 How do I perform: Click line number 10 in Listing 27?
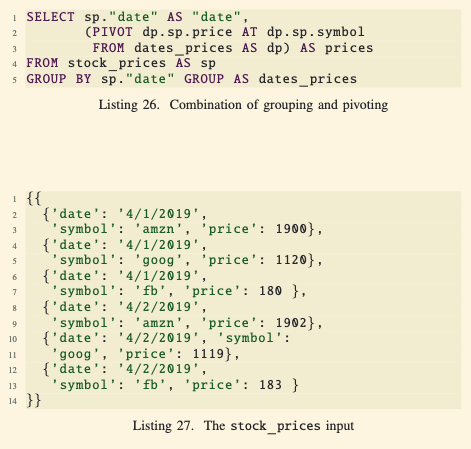point(13,339)
